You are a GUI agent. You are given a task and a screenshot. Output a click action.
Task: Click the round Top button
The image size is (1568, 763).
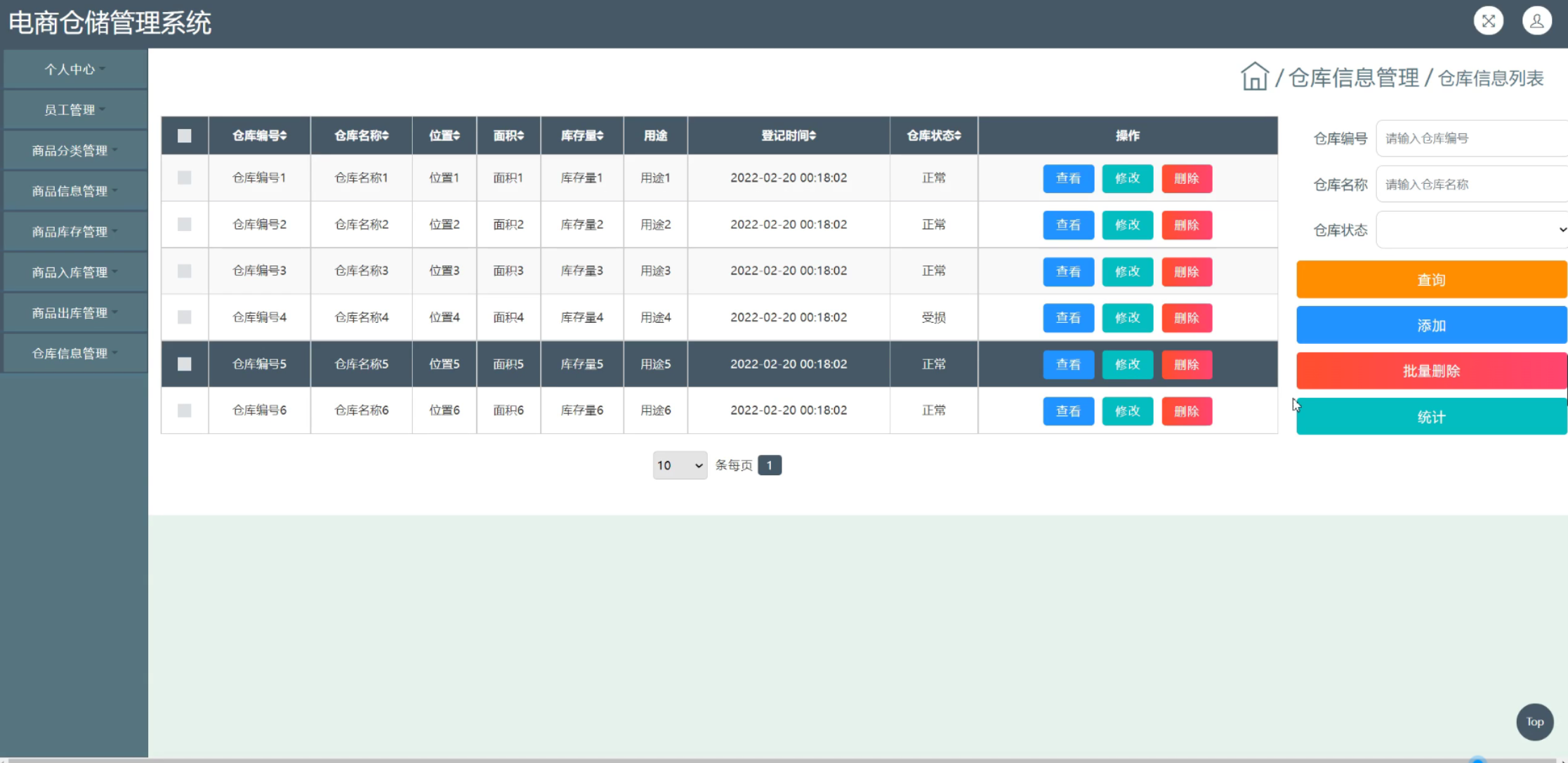1534,722
